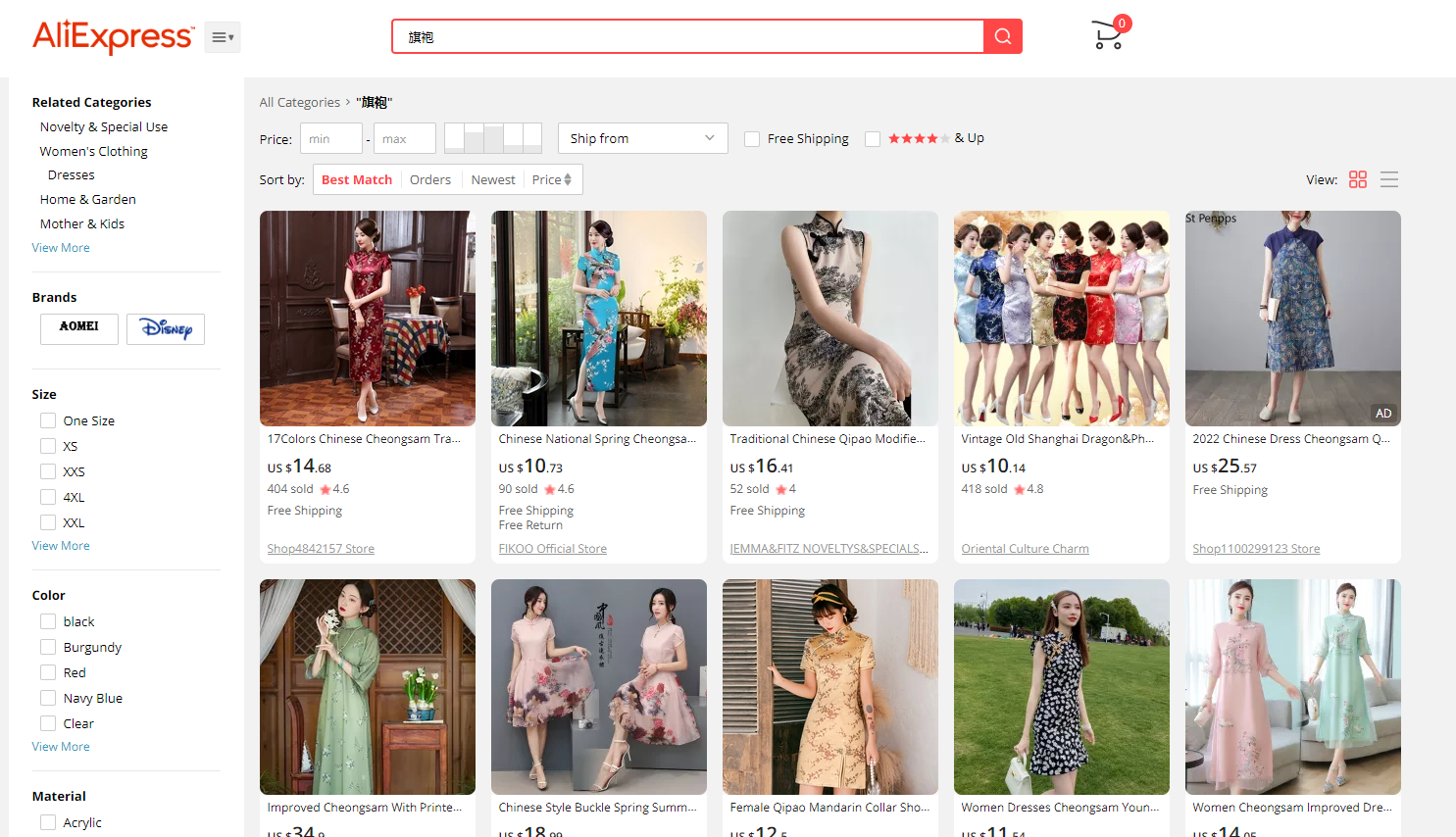Image resolution: width=1456 pixels, height=837 pixels.
Task: Filter by AOMEI brand logo
Action: (x=79, y=328)
